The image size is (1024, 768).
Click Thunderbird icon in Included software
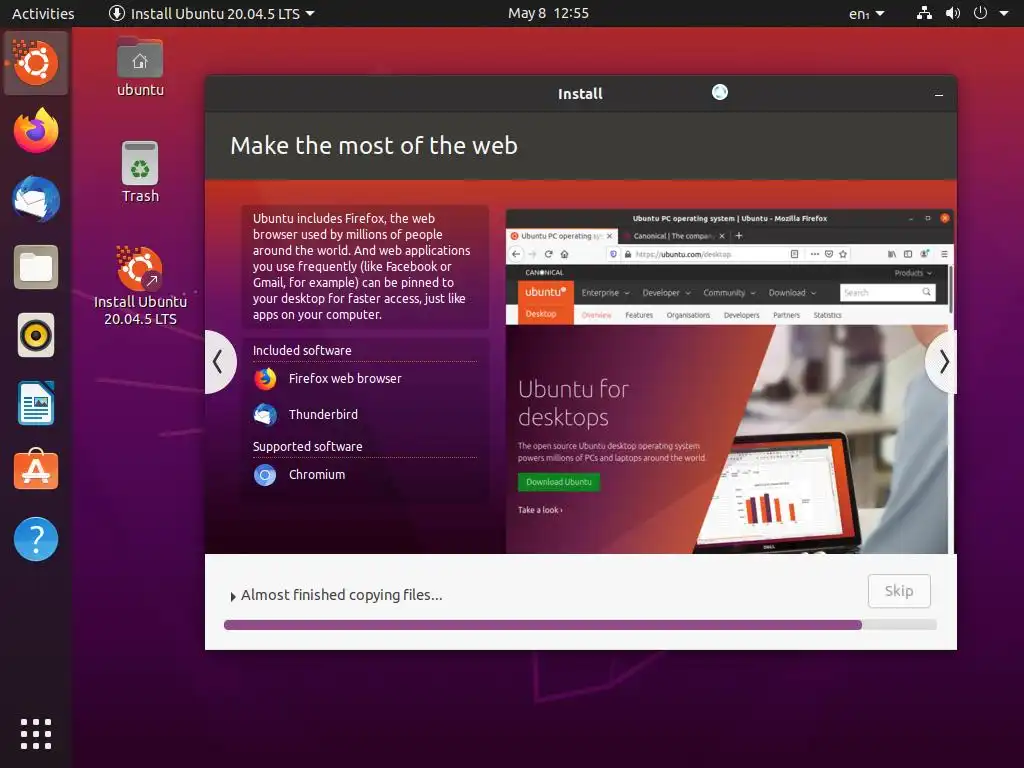click(265, 414)
